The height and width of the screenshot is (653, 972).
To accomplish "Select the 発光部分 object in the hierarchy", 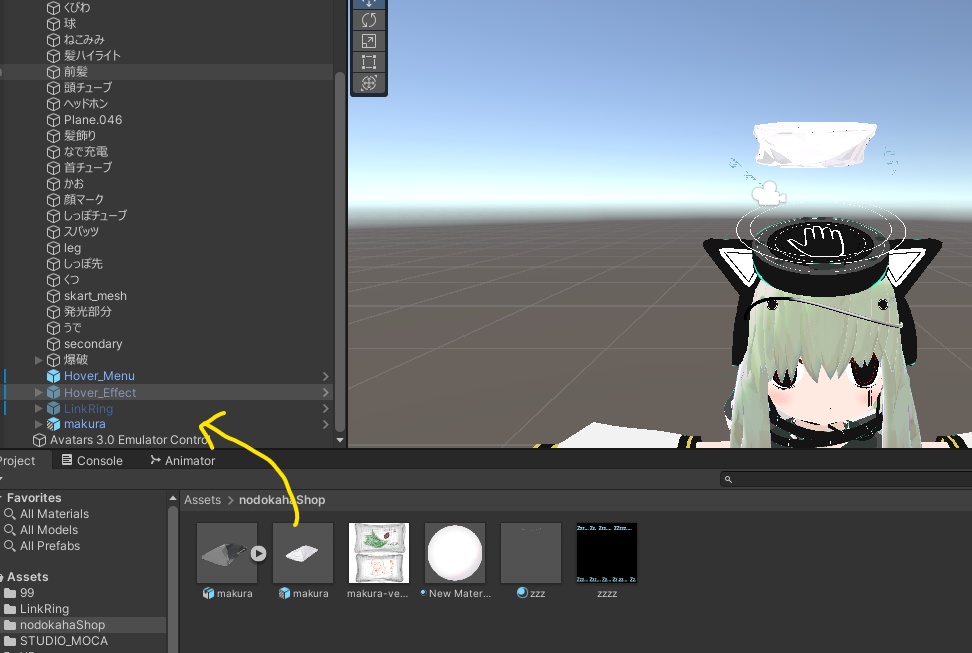I will coord(87,312).
